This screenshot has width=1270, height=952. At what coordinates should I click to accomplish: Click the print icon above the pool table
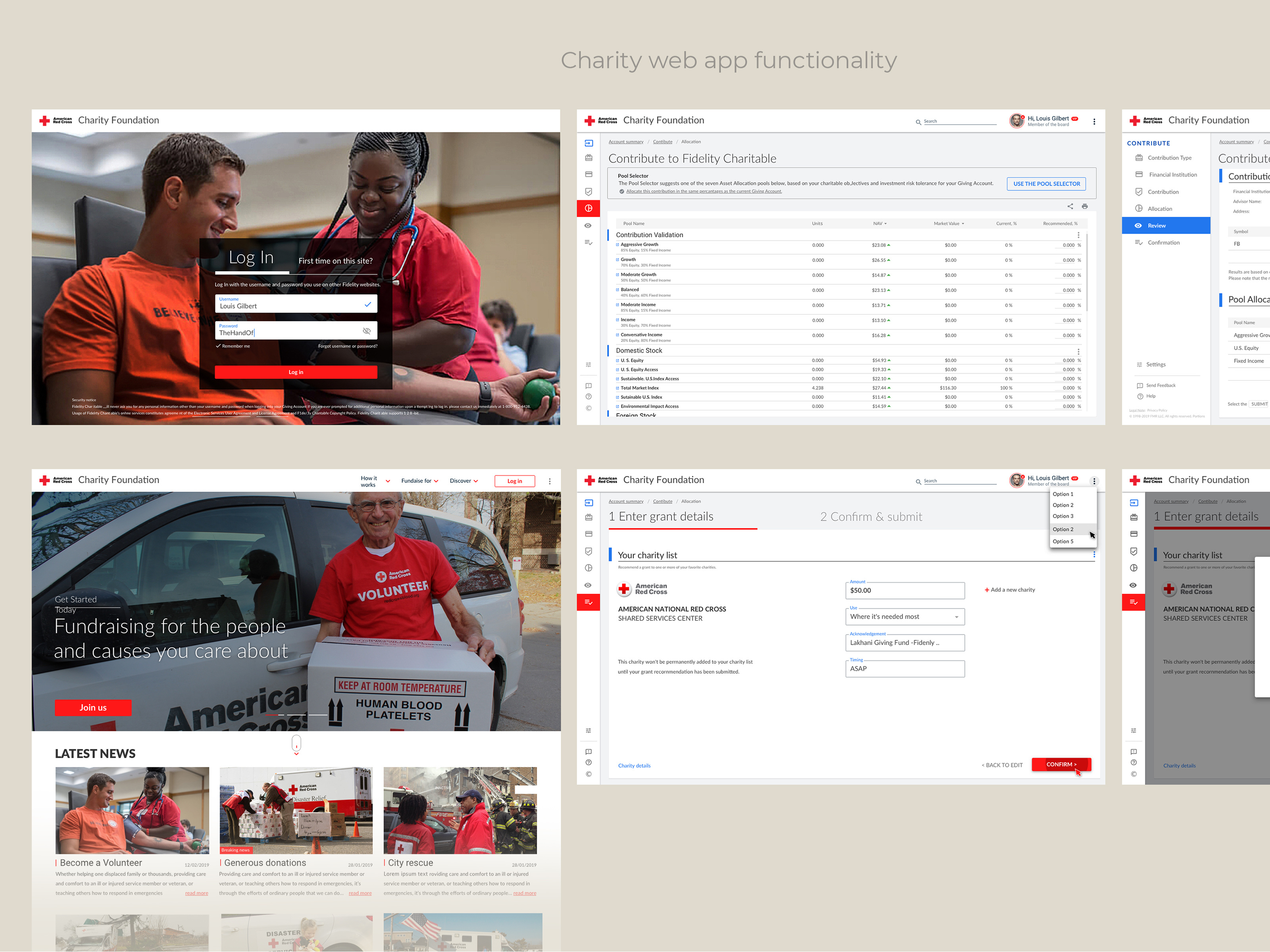pyautogui.click(x=1085, y=207)
